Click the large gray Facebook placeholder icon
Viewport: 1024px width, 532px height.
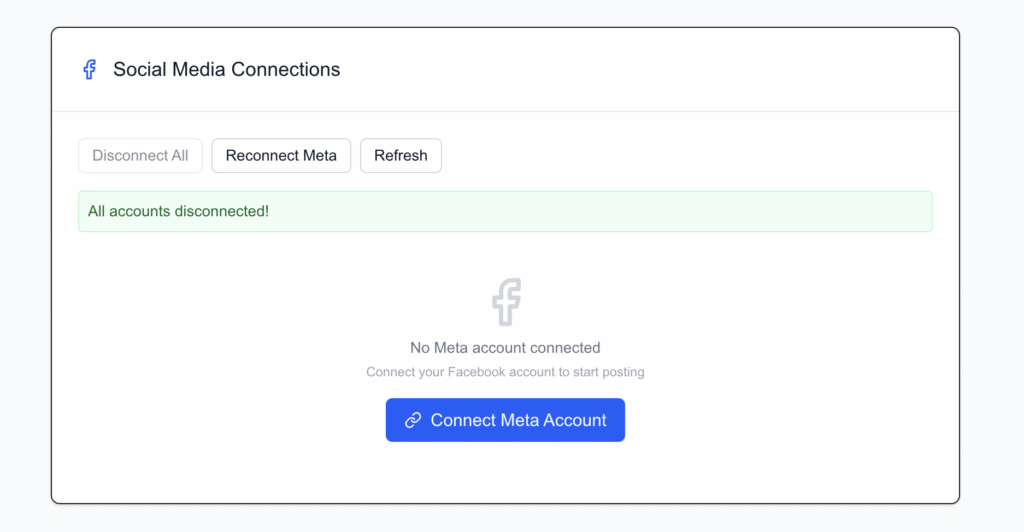(x=506, y=301)
